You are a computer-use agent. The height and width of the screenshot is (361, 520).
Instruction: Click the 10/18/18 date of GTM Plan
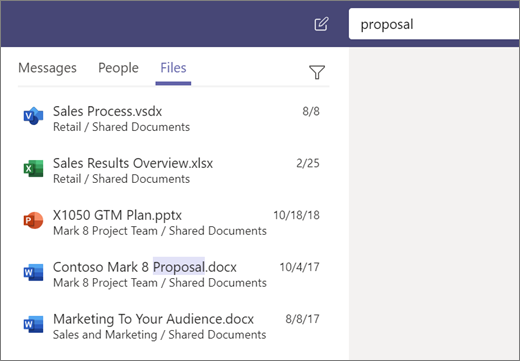click(296, 215)
